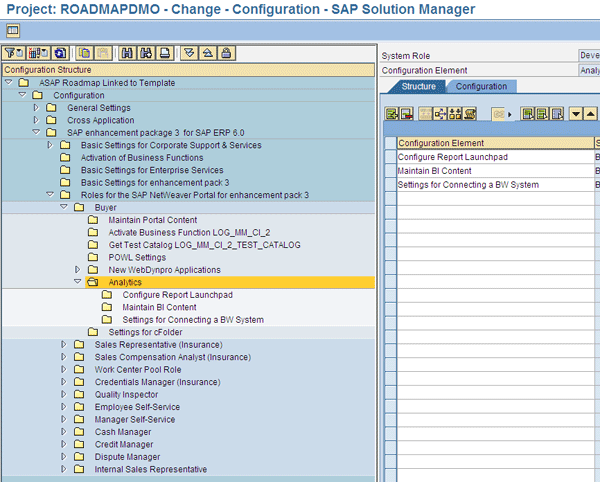Select Activation of Business Functions node
The width and height of the screenshot is (600, 482).
point(142,158)
